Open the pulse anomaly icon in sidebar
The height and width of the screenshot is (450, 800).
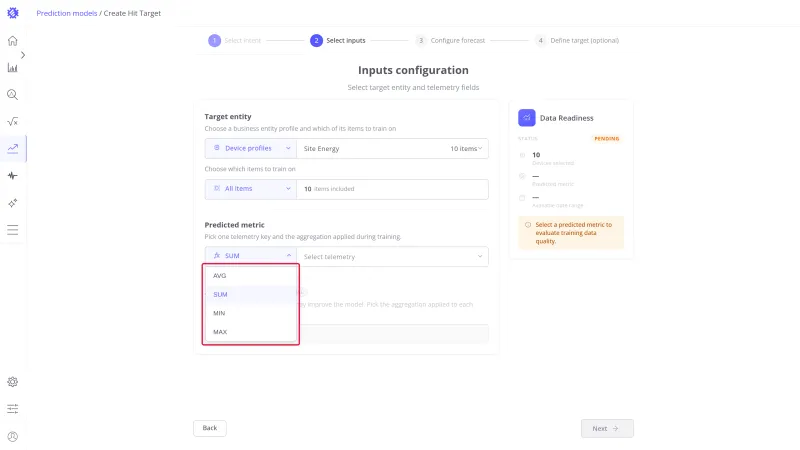coord(13,176)
